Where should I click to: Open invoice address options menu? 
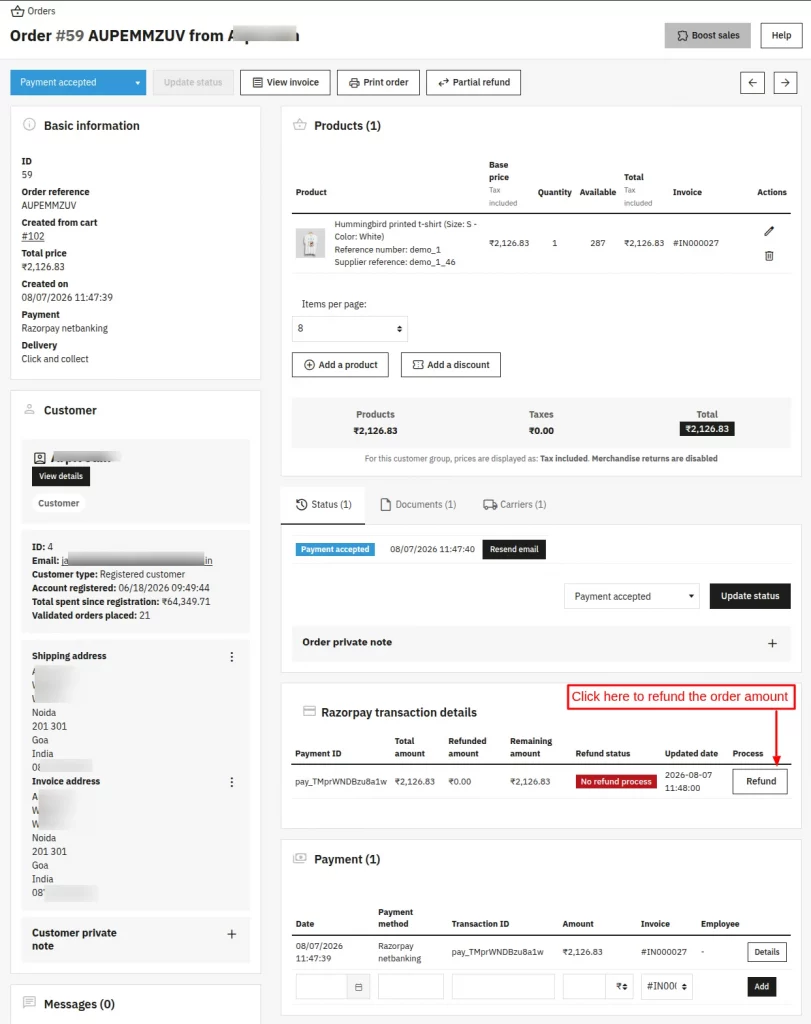(231, 782)
